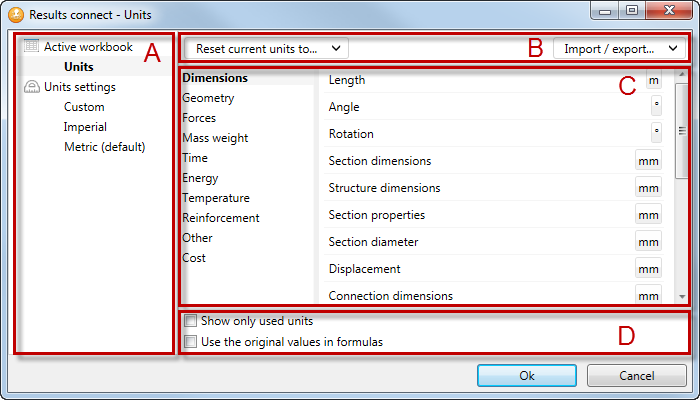Click the Length unit button showing m
Image resolution: width=700 pixels, height=400 pixels.
653,80
